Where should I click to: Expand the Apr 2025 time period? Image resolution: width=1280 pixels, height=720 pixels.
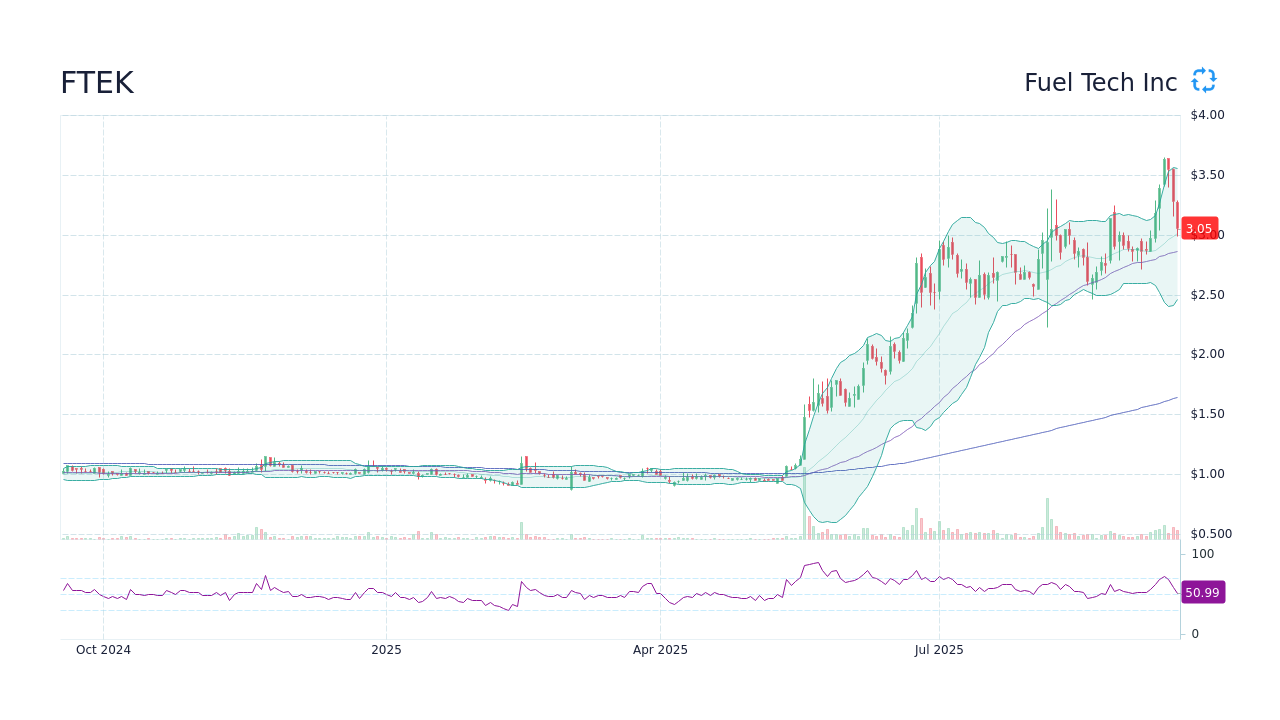(660, 650)
